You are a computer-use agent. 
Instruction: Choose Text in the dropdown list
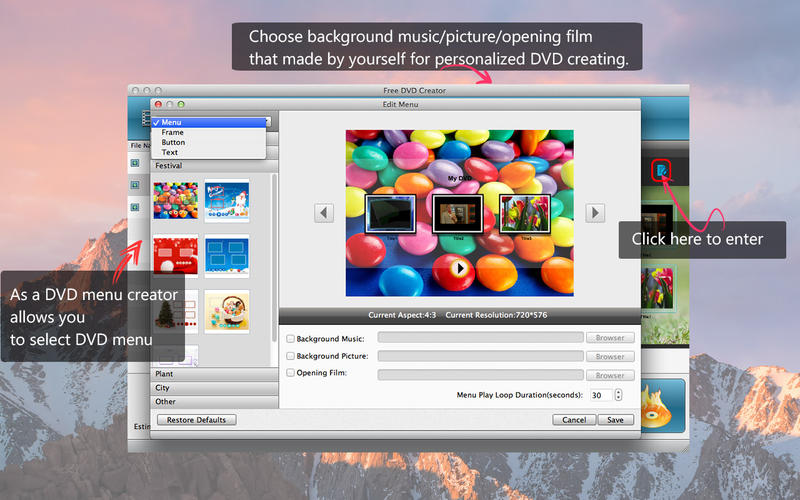point(209,152)
